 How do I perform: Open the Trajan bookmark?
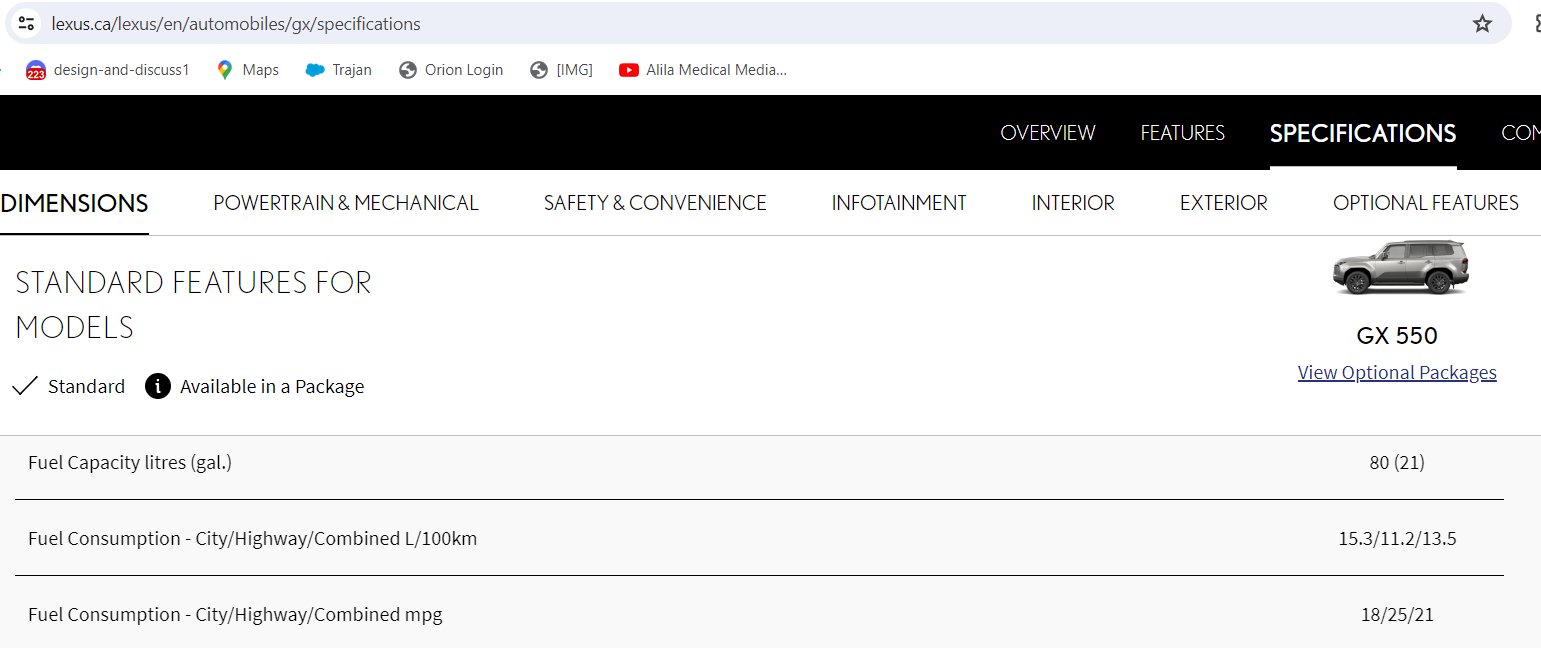point(339,70)
